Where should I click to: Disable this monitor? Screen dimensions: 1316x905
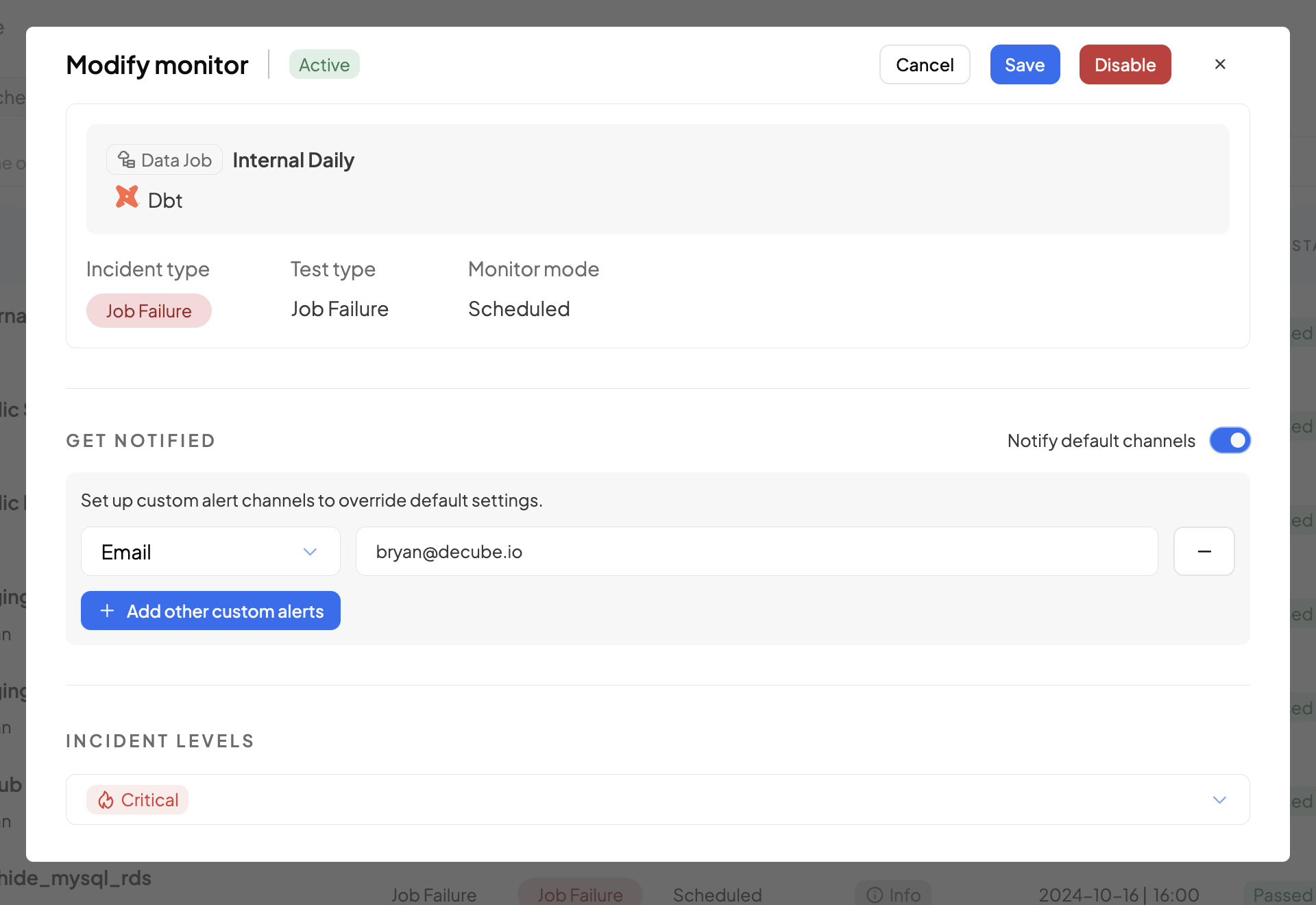tap(1125, 64)
